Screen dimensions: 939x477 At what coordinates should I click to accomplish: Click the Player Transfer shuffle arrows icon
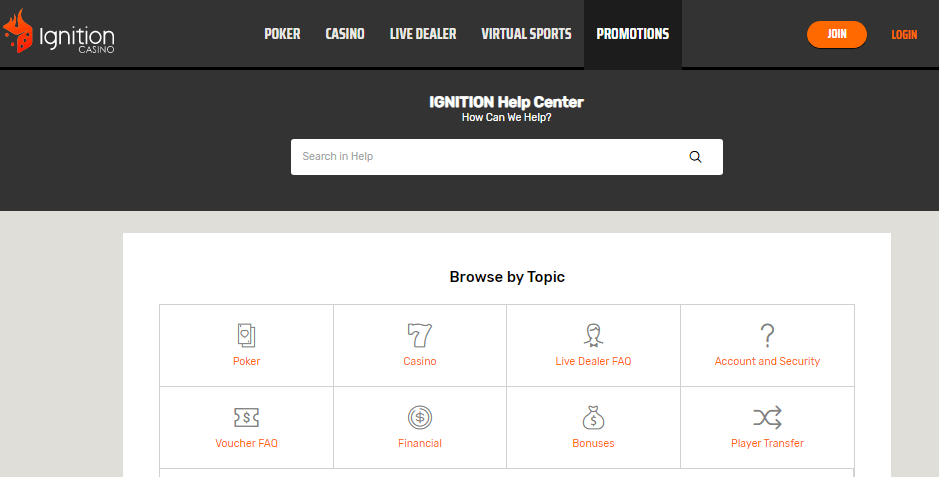[767, 417]
